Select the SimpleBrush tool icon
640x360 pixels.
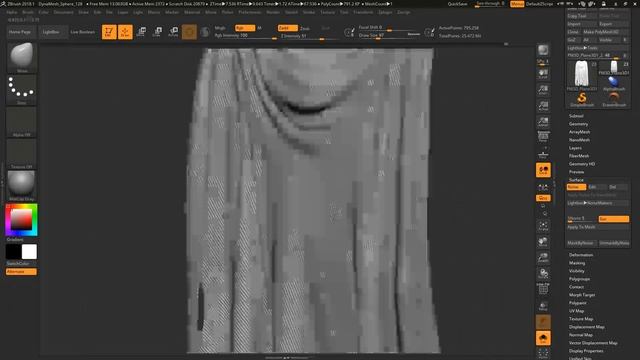pyautogui.click(x=582, y=99)
